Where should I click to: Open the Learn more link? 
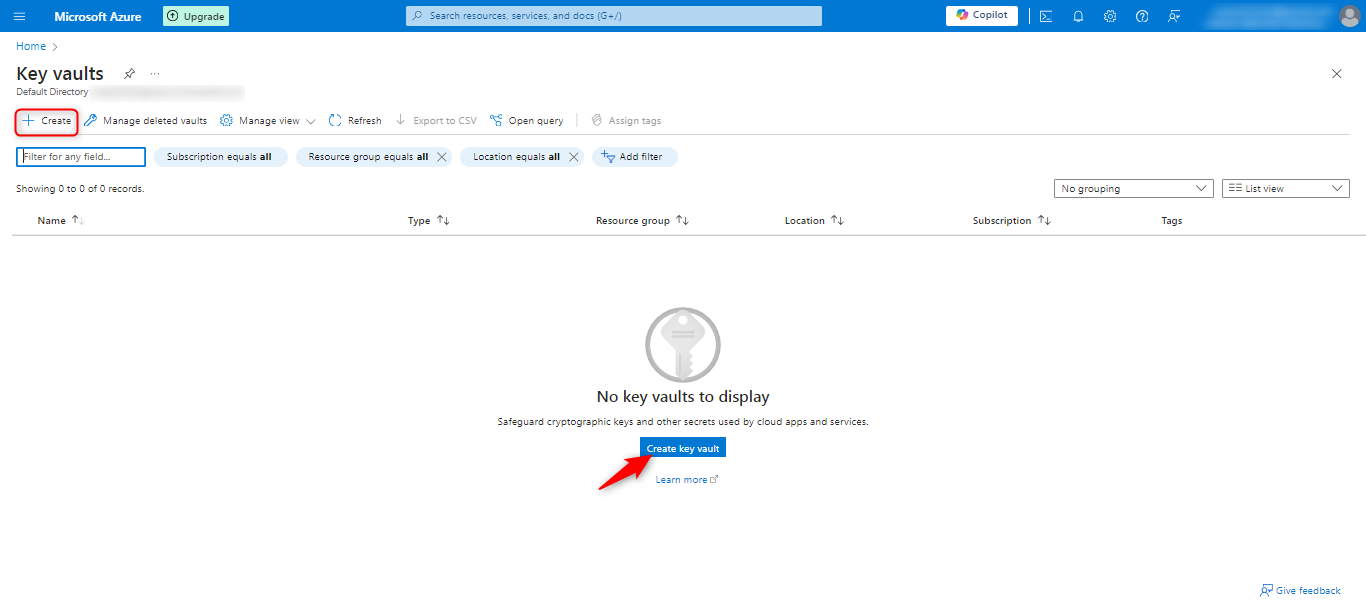(687, 480)
